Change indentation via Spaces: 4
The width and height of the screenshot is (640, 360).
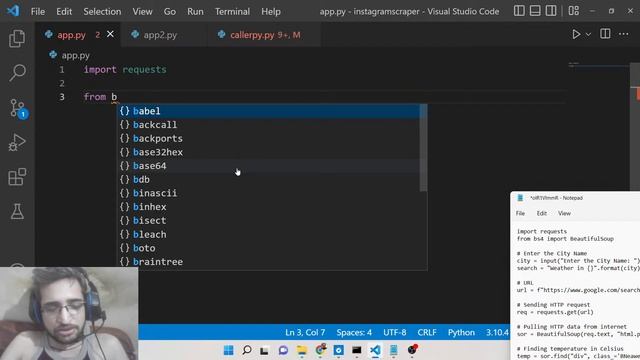pyautogui.click(x=354, y=333)
